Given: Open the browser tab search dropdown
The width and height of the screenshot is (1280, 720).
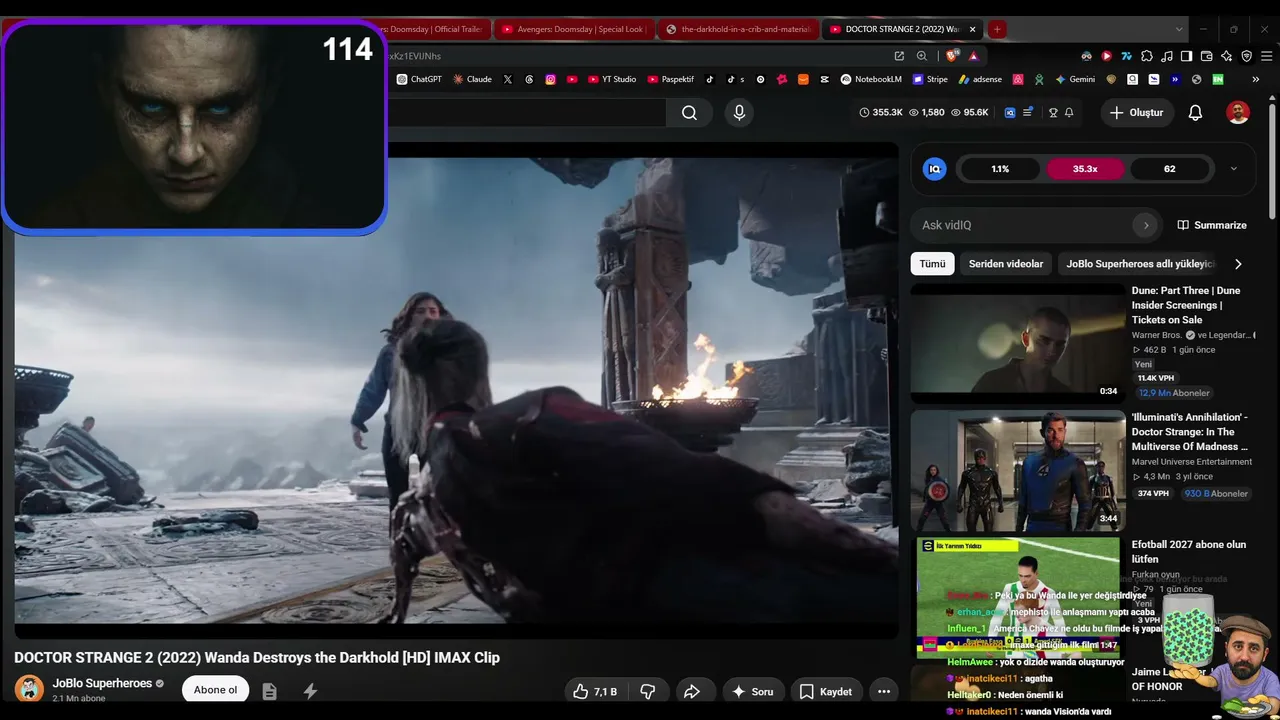Looking at the screenshot, I should (1179, 29).
